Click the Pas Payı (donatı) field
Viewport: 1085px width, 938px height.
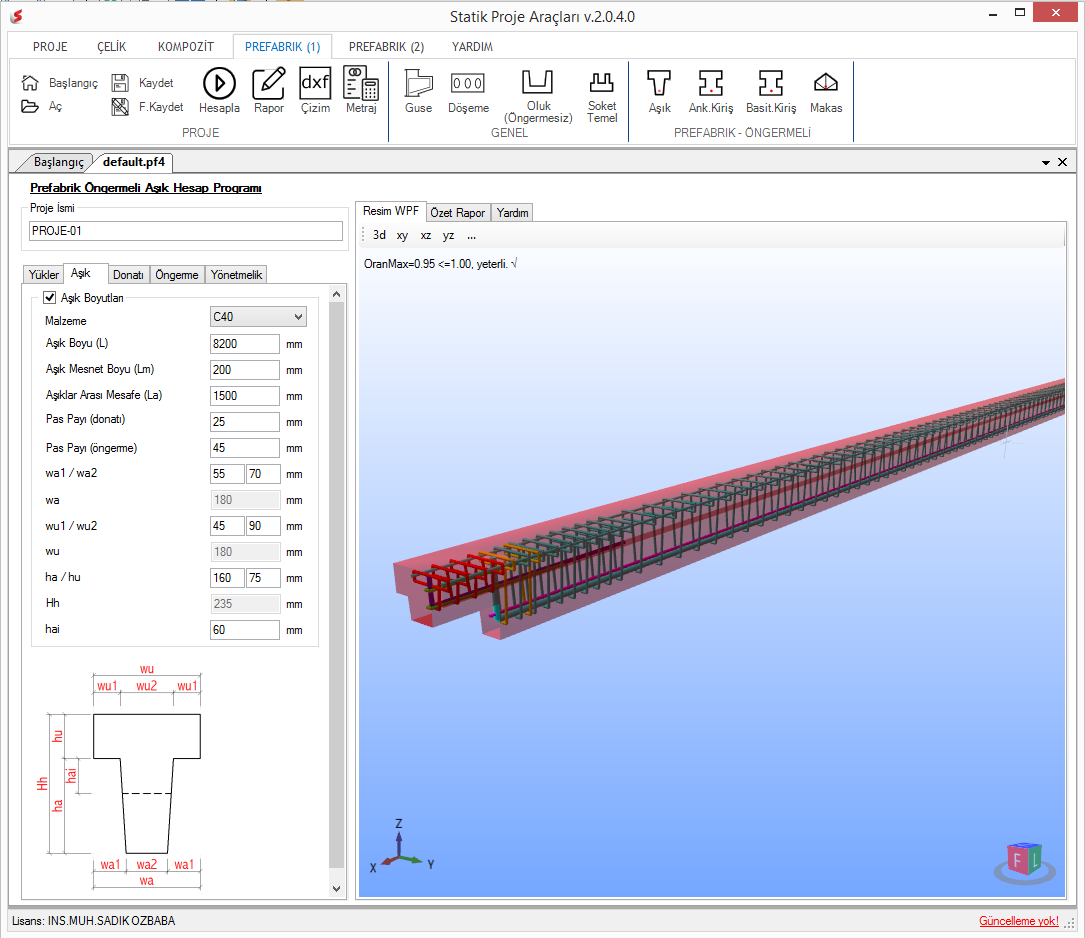[x=245, y=422]
